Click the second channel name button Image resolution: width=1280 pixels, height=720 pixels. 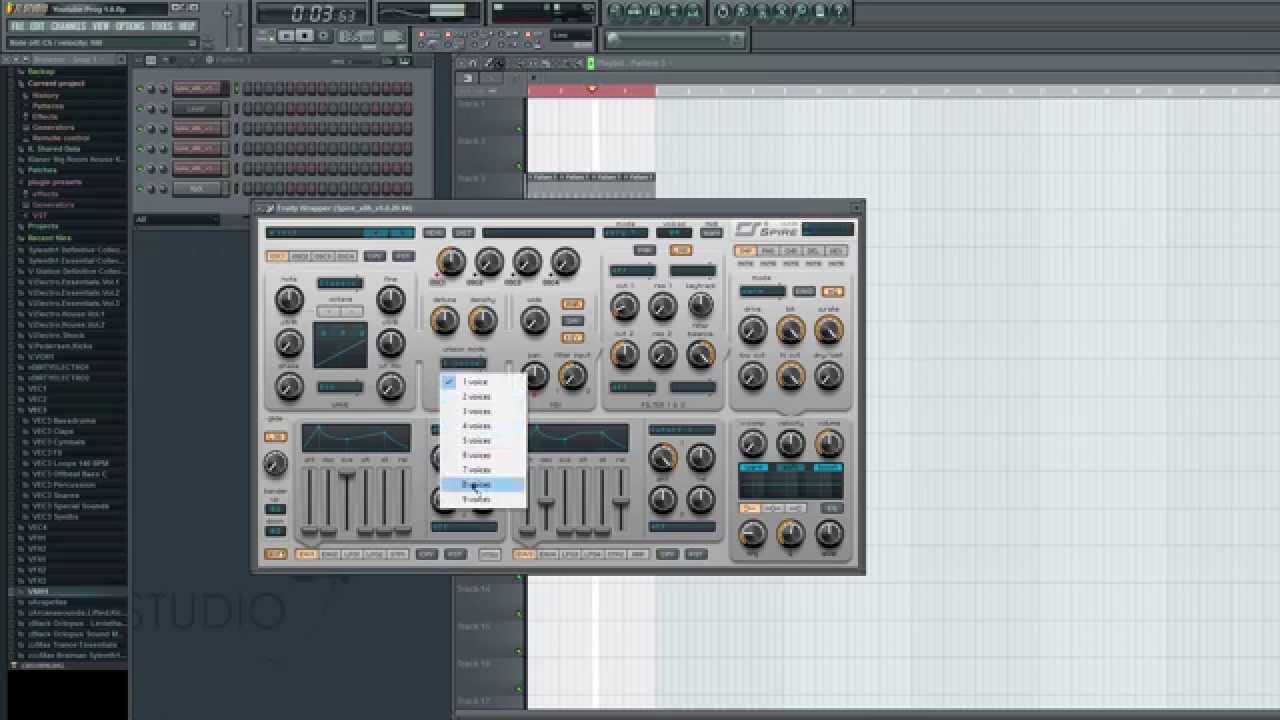pyautogui.click(x=196, y=109)
